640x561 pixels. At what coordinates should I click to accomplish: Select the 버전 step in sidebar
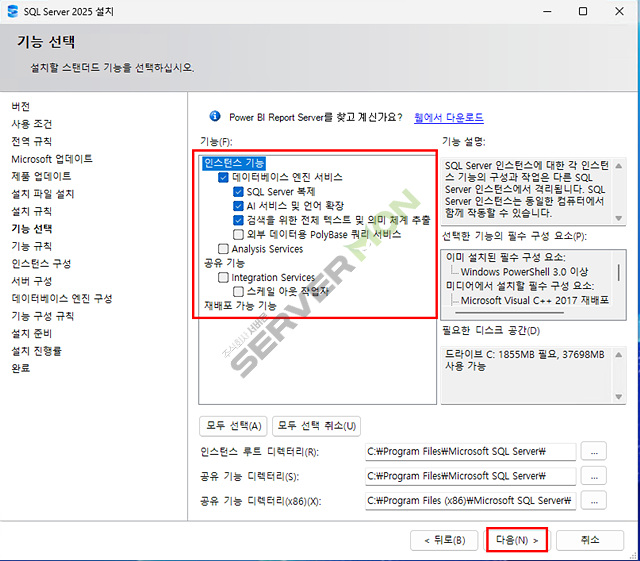click(20, 107)
